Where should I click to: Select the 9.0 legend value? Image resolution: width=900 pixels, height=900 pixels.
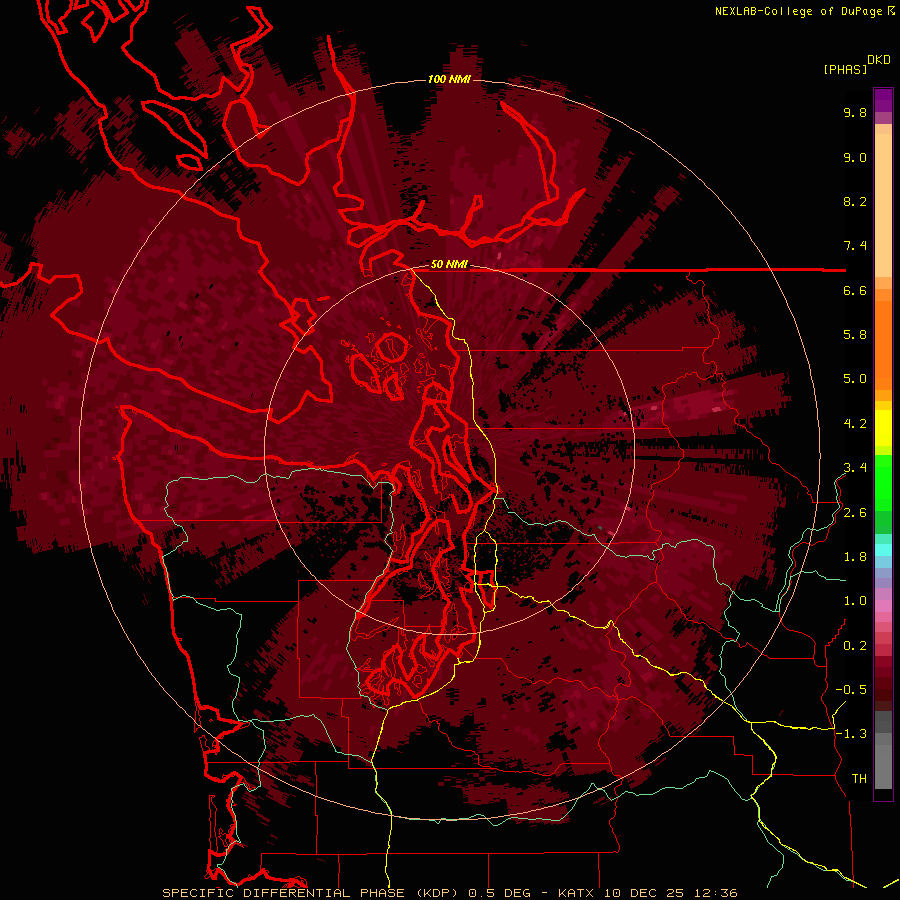(855, 157)
